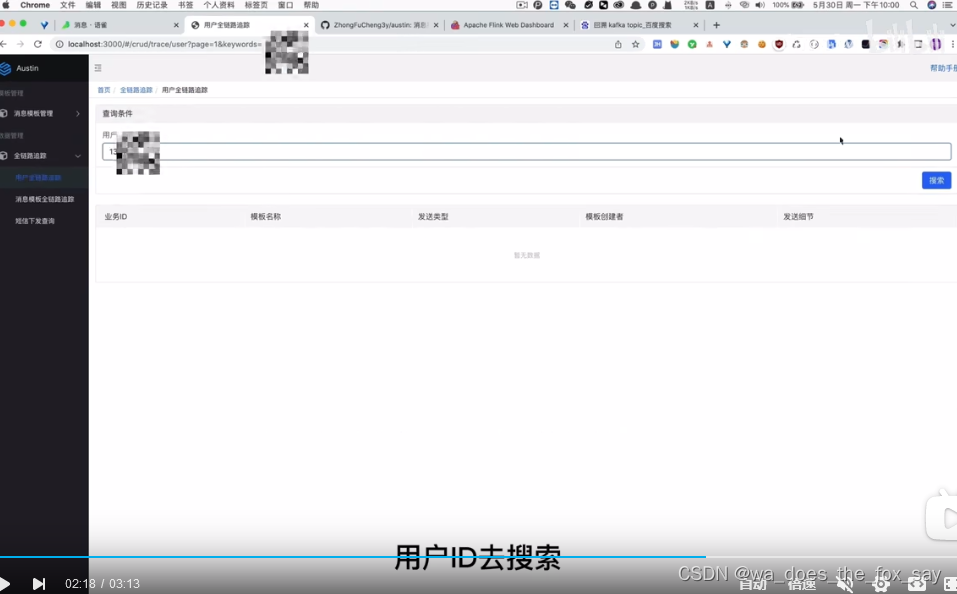Toggle fullscreen in the video player
The image size is (957, 594).
[947, 583]
